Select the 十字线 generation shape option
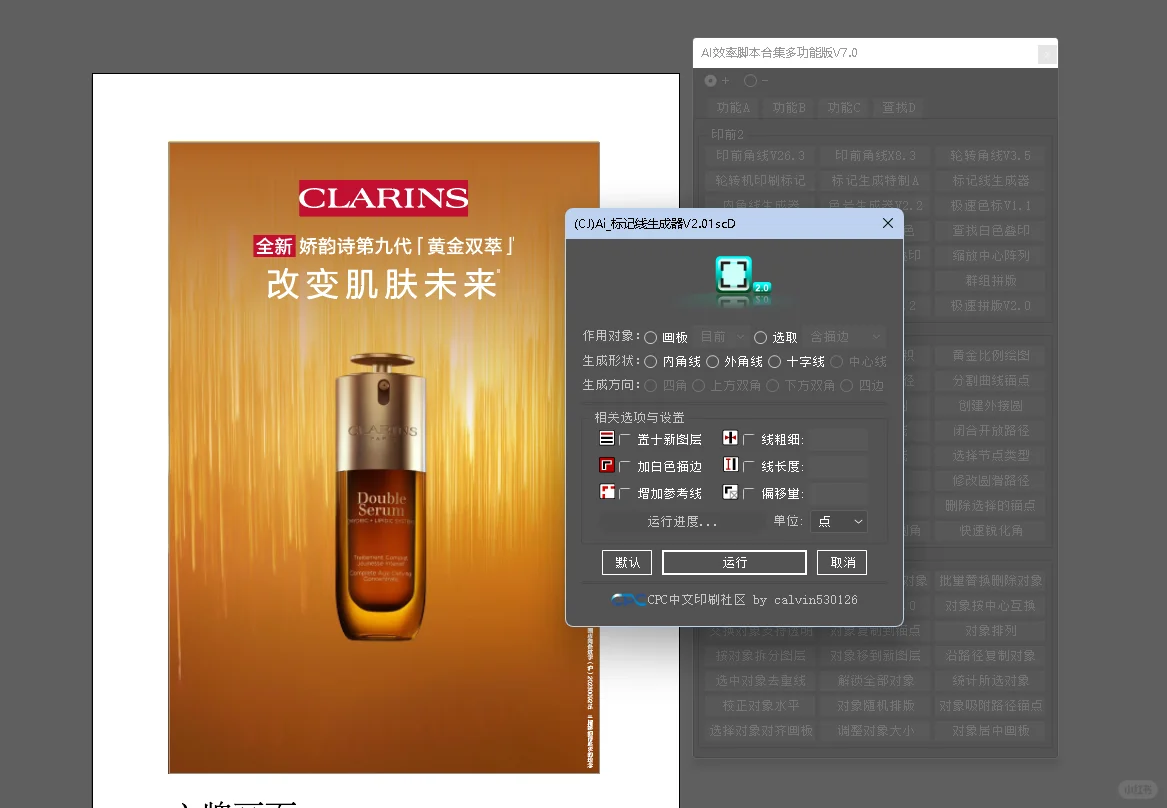Screen dimensions: 1167x808 pos(775,361)
